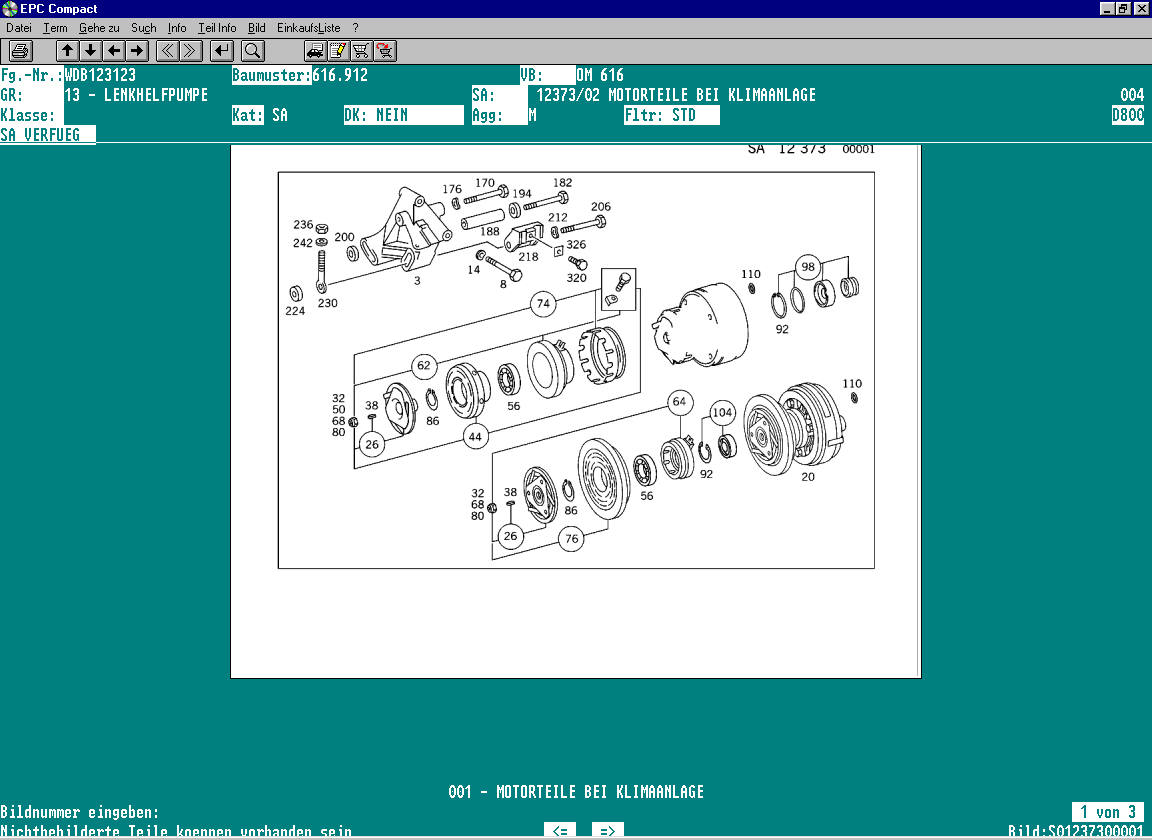Select part number 20 in diagram
Screen dimensions: 1152x840
pos(808,477)
